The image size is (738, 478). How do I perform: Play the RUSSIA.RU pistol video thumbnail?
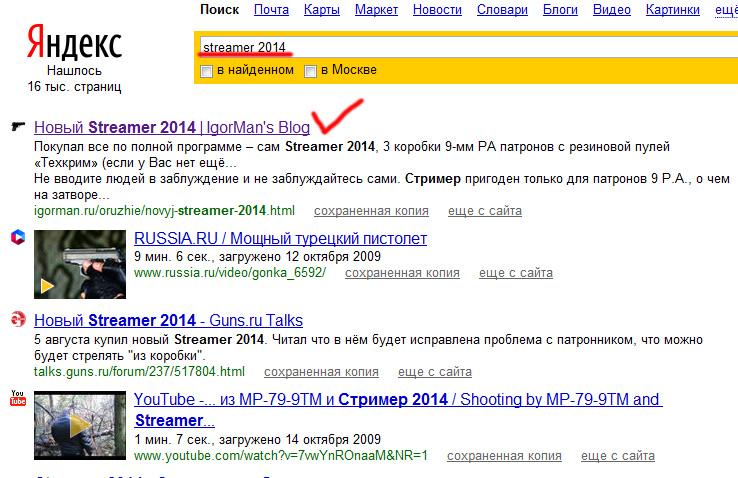80,264
